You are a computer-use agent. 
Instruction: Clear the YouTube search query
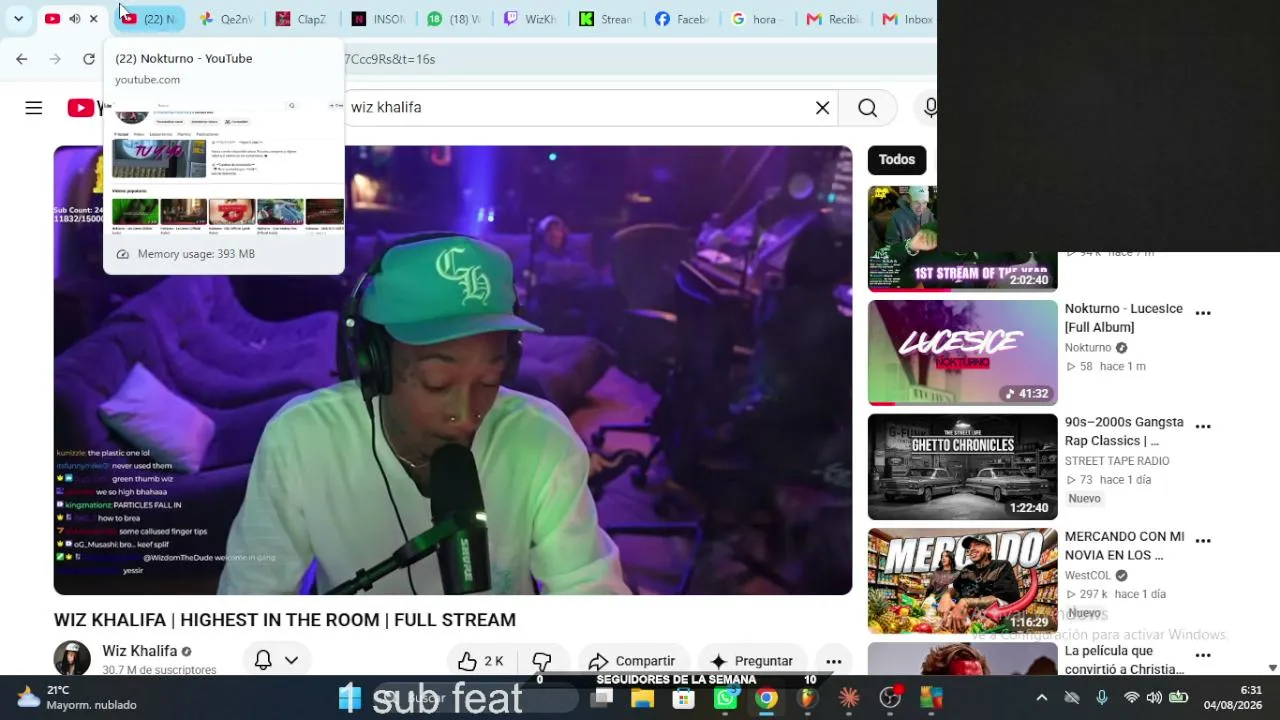coord(822,108)
